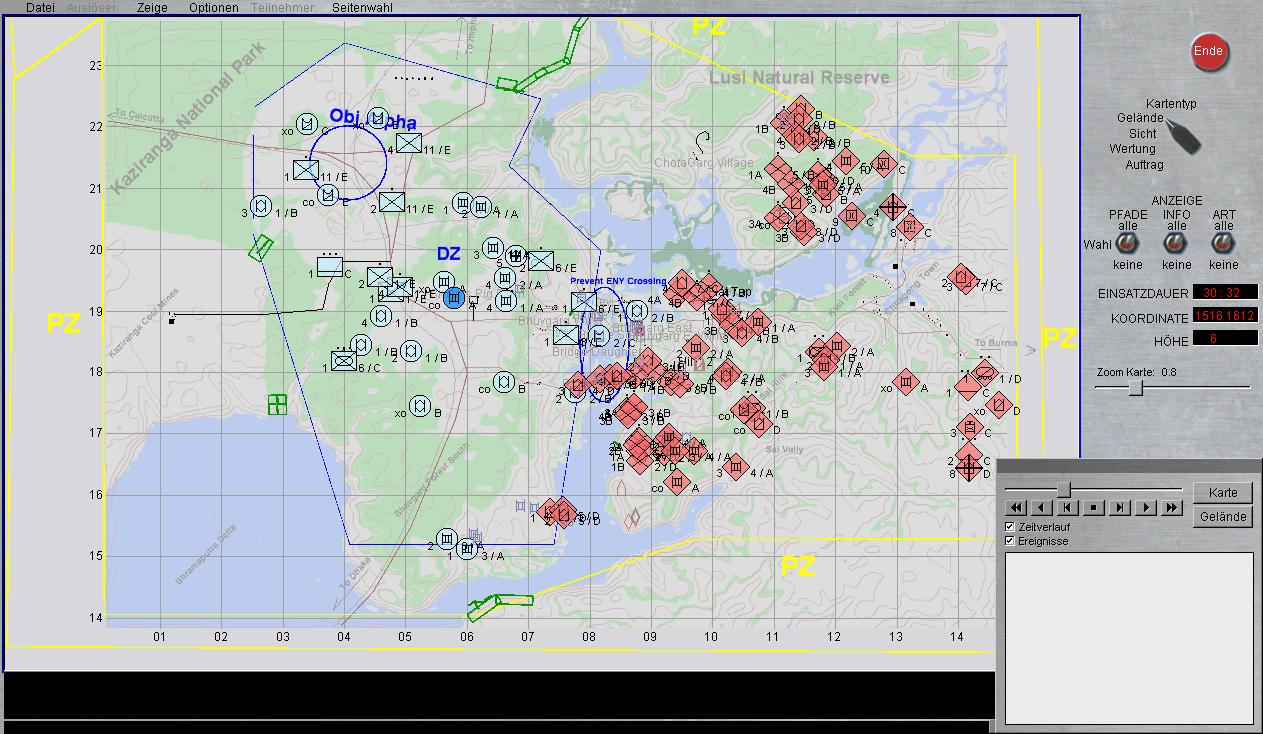Click the ART display toggle knob

[1223, 243]
